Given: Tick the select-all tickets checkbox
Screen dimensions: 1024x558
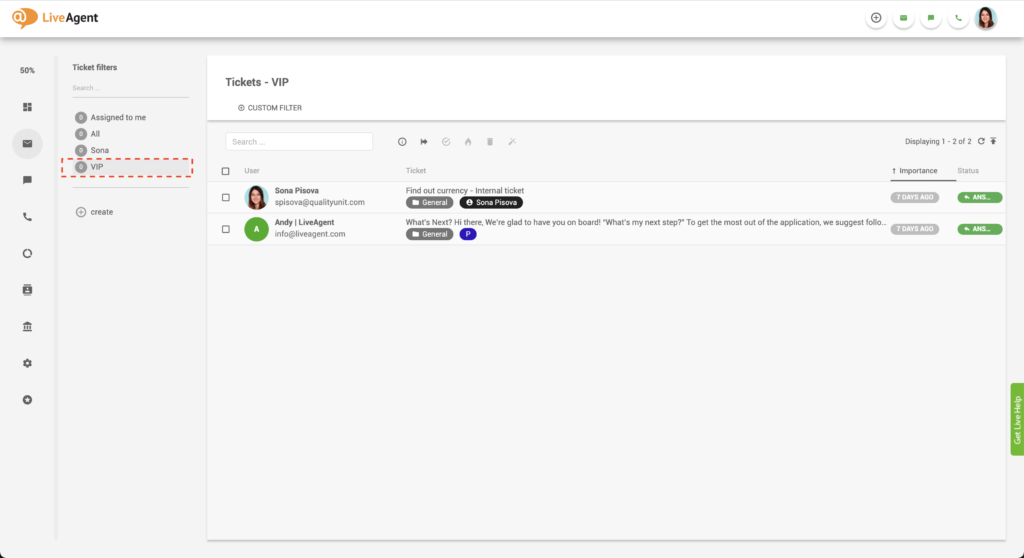Looking at the screenshot, I should coord(225,171).
